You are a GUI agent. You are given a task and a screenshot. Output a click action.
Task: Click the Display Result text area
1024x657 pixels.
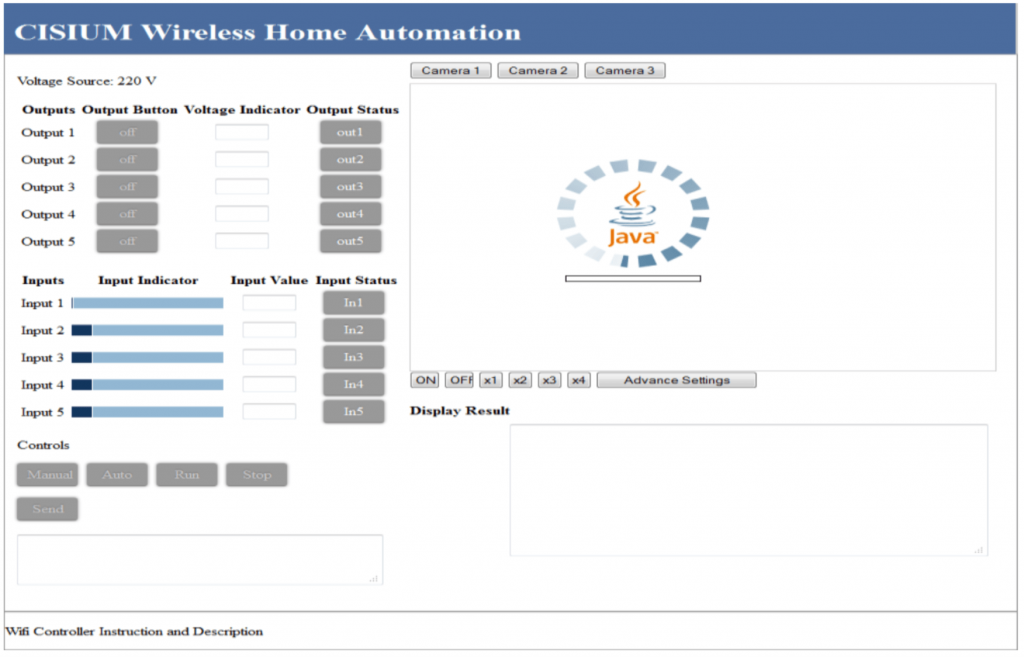pyautogui.click(x=748, y=490)
